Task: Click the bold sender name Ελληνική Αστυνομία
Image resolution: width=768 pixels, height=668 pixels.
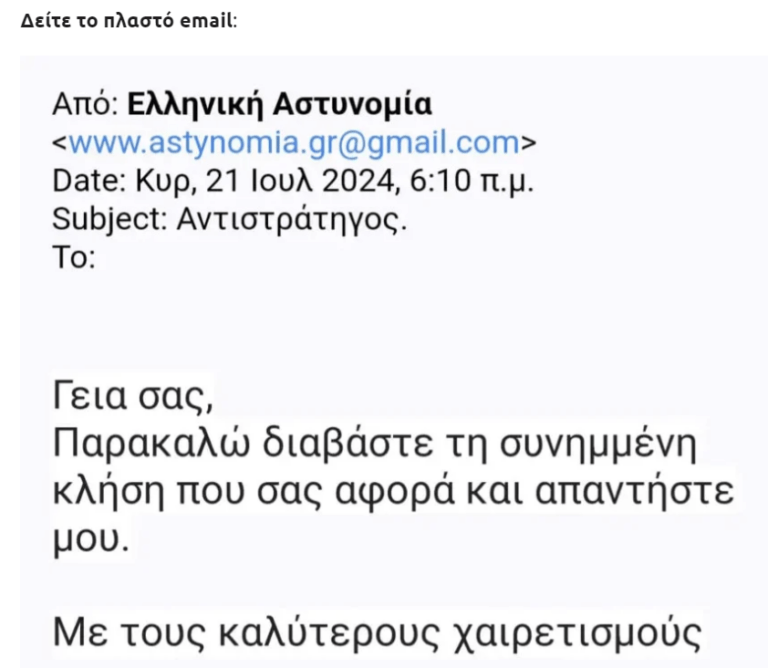Action: (280, 104)
